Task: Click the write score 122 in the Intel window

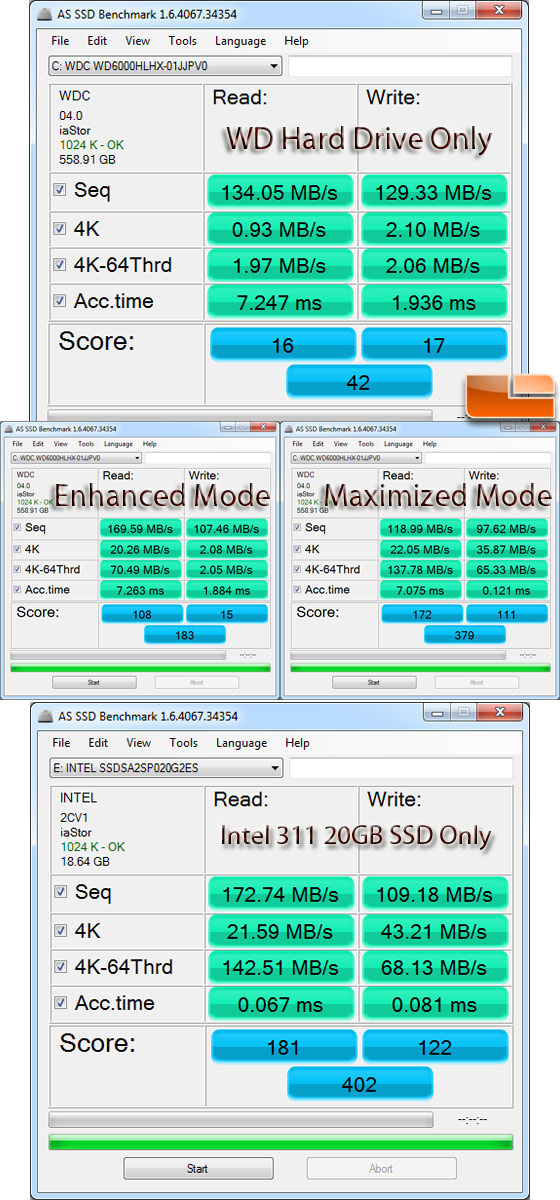Action: 435,1046
